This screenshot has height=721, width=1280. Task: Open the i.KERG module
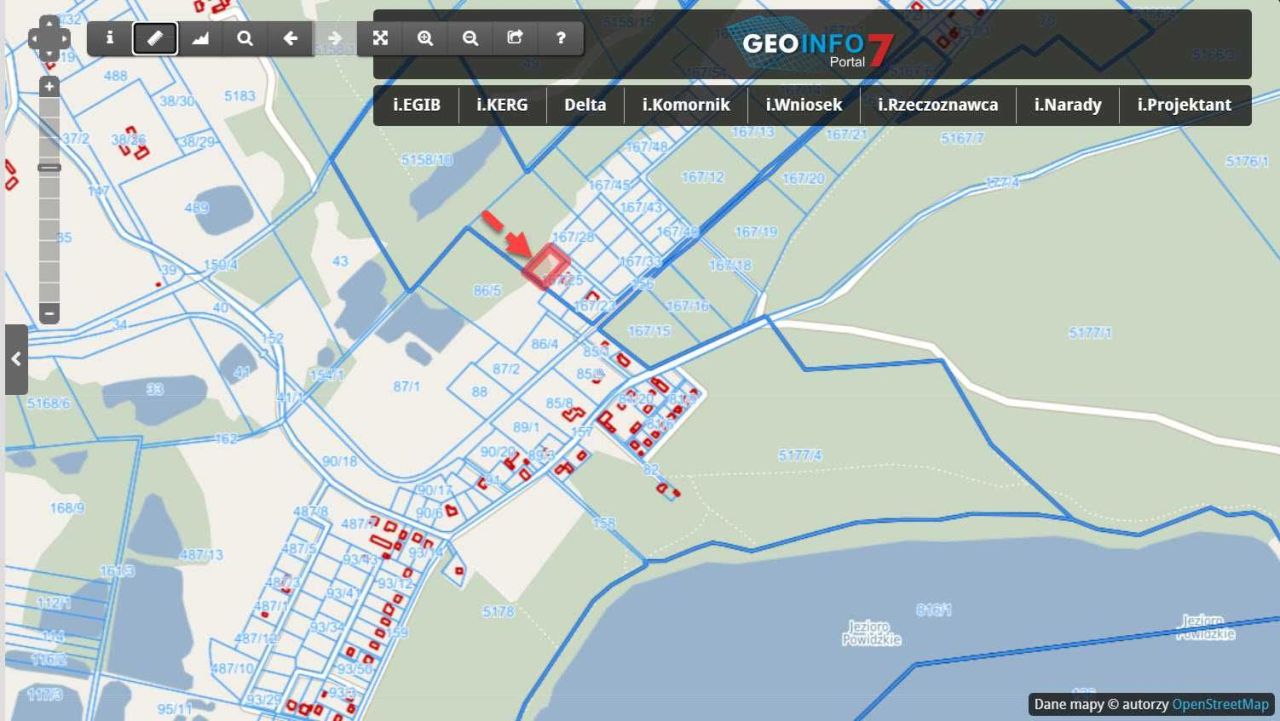coord(502,105)
